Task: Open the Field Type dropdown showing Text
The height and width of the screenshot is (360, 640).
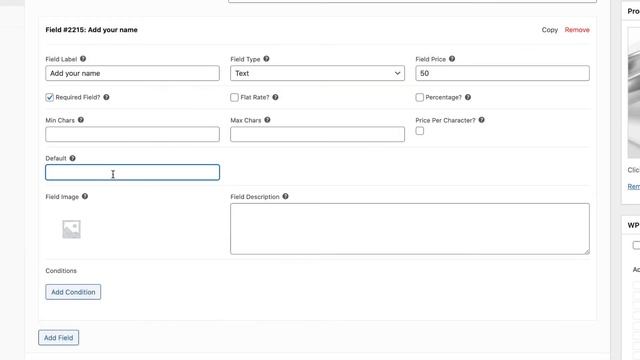Action: coord(317,73)
